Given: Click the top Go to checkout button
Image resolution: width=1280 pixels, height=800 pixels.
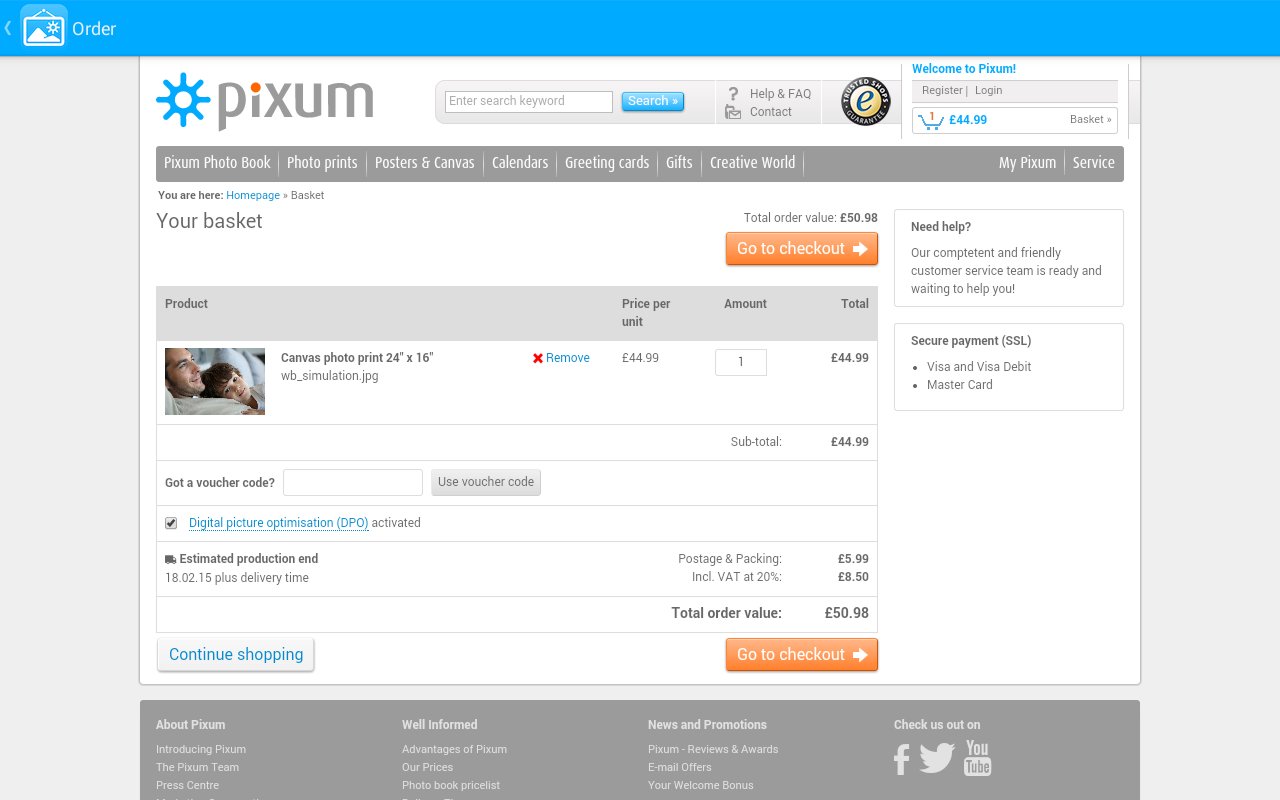Looking at the screenshot, I should click(x=802, y=249).
